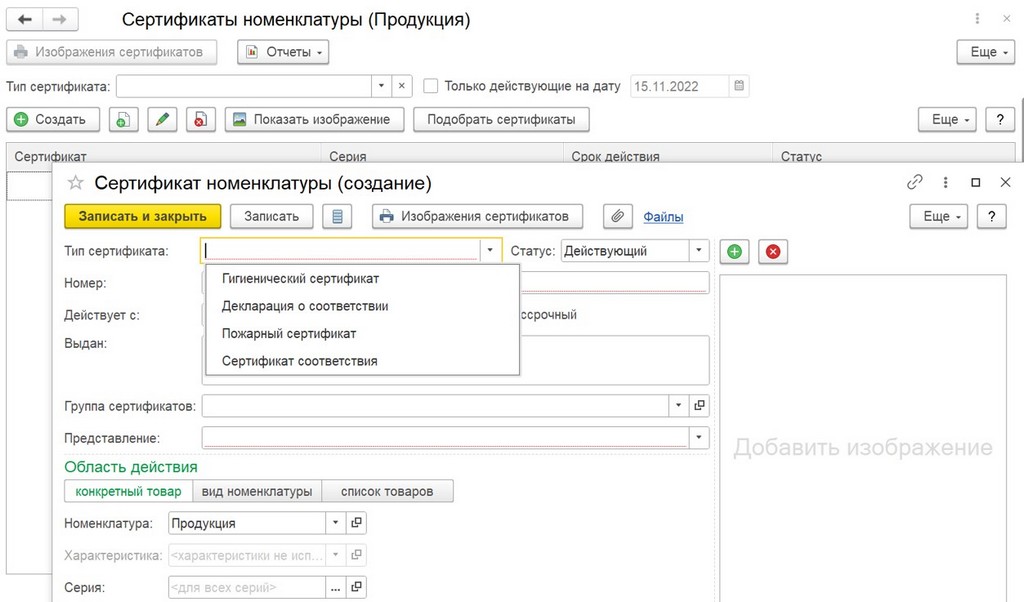Image resolution: width=1024 pixels, height=602 pixels.
Task: Switch to the вид номенклатуры tab
Action: click(x=257, y=491)
